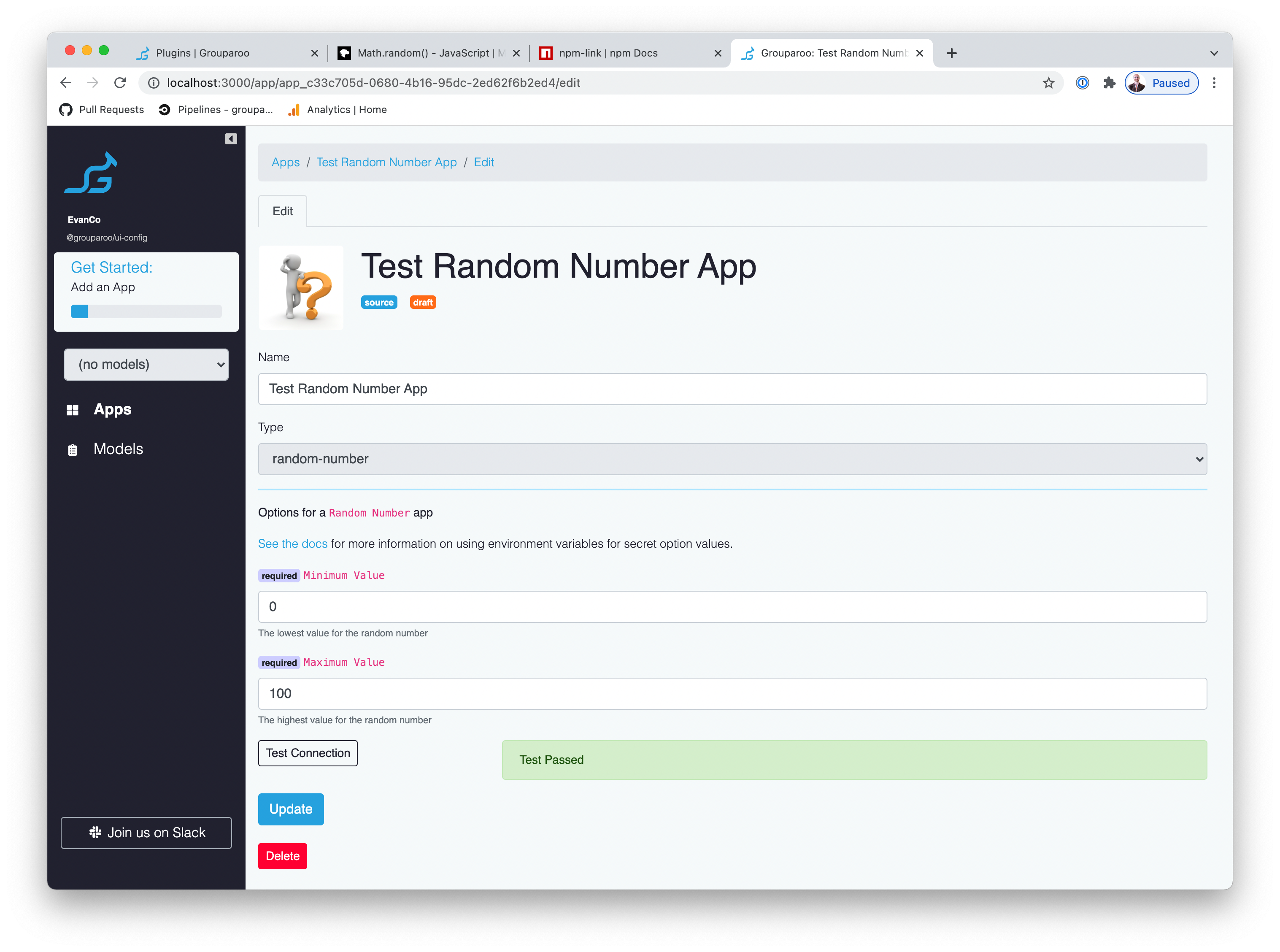Open the (no models) dropdown
Screen dimensions: 1280x952
tap(146, 364)
